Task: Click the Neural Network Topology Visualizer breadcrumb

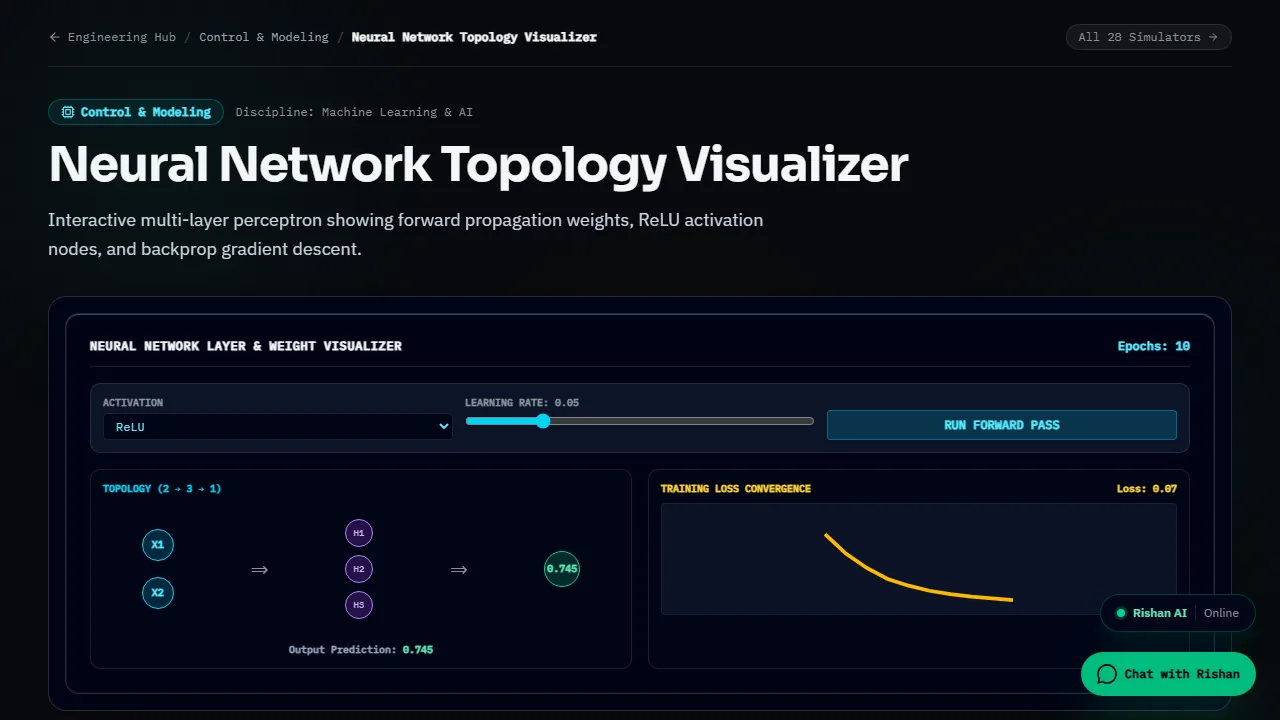Action: 474,37
